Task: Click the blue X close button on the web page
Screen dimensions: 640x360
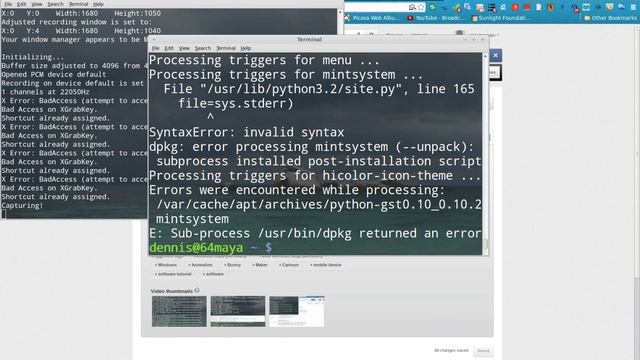Action: pyautogui.click(x=496, y=55)
